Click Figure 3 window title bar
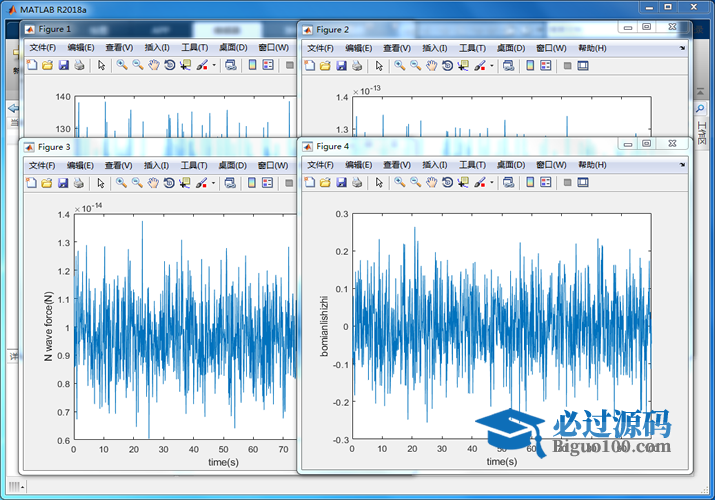This screenshot has width=715, height=500. (157, 147)
